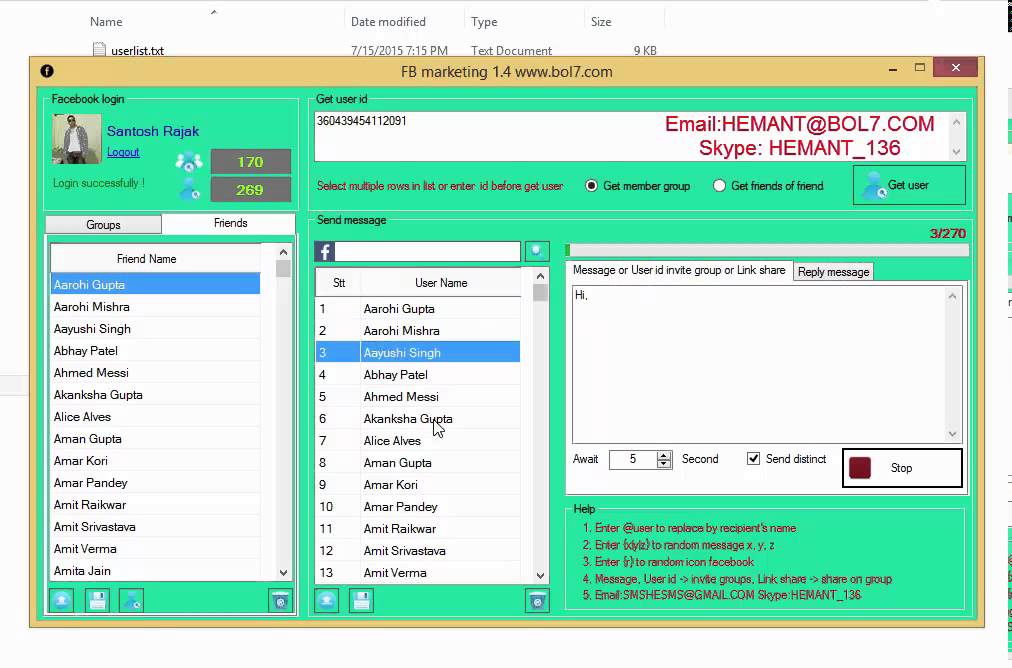Toggle the Send distinct checkbox
The height and width of the screenshot is (668, 1012).
[753, 459]
